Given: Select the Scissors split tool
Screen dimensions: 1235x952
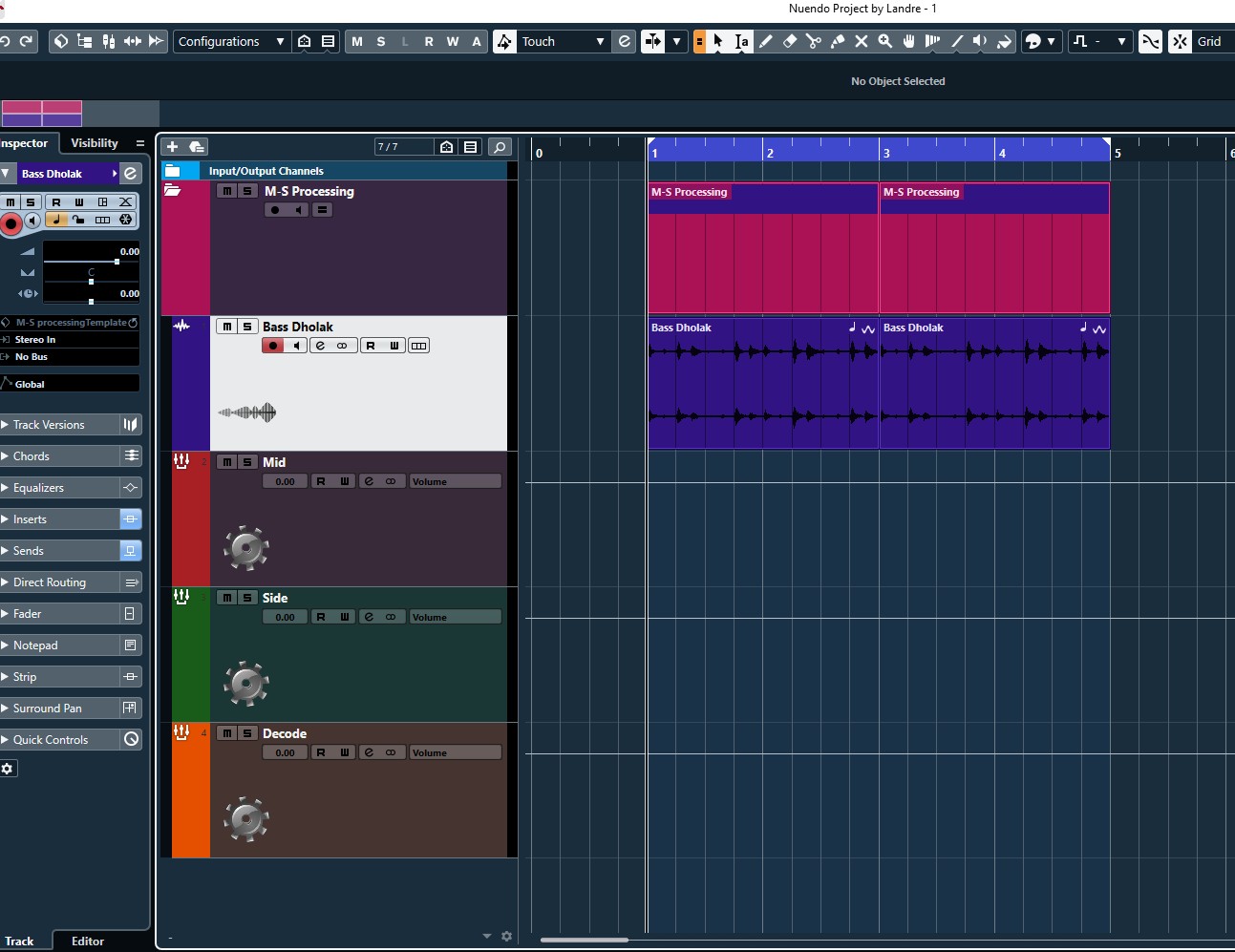Looking at the screenshot, I should pyautogui.click(x=814, y=41).
